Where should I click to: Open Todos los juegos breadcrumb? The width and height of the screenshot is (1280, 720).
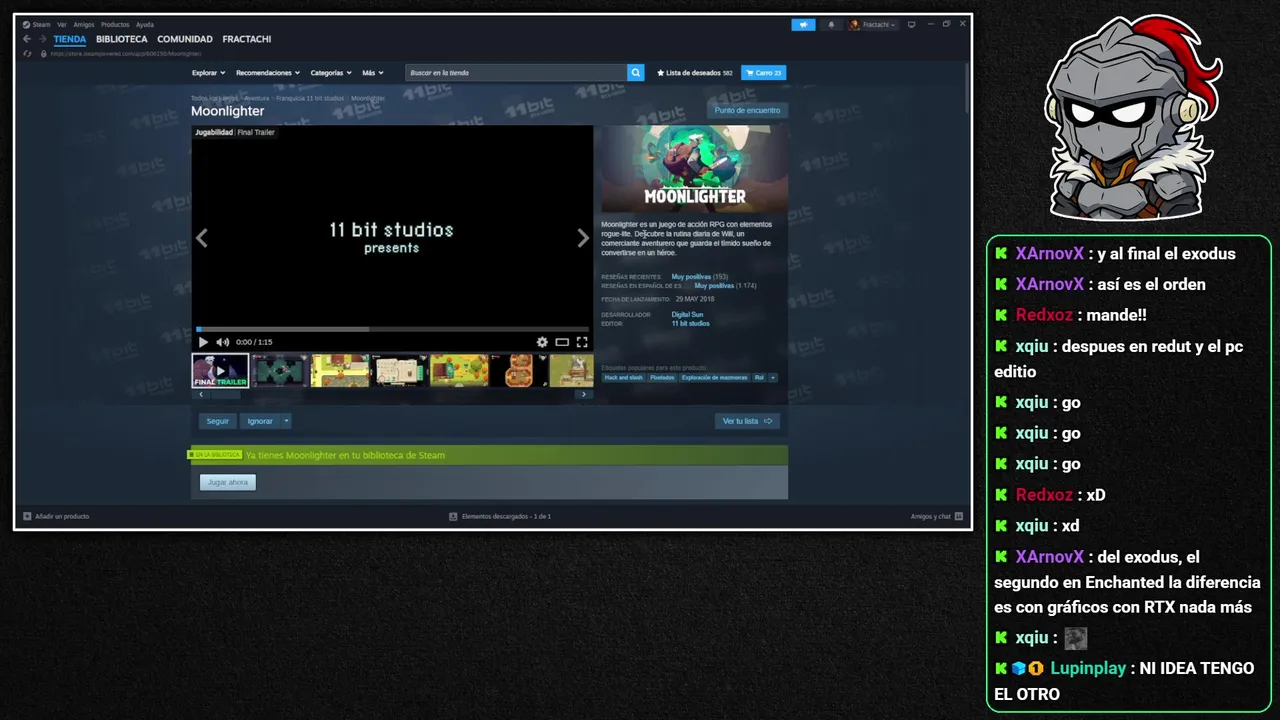coord(214,98)
